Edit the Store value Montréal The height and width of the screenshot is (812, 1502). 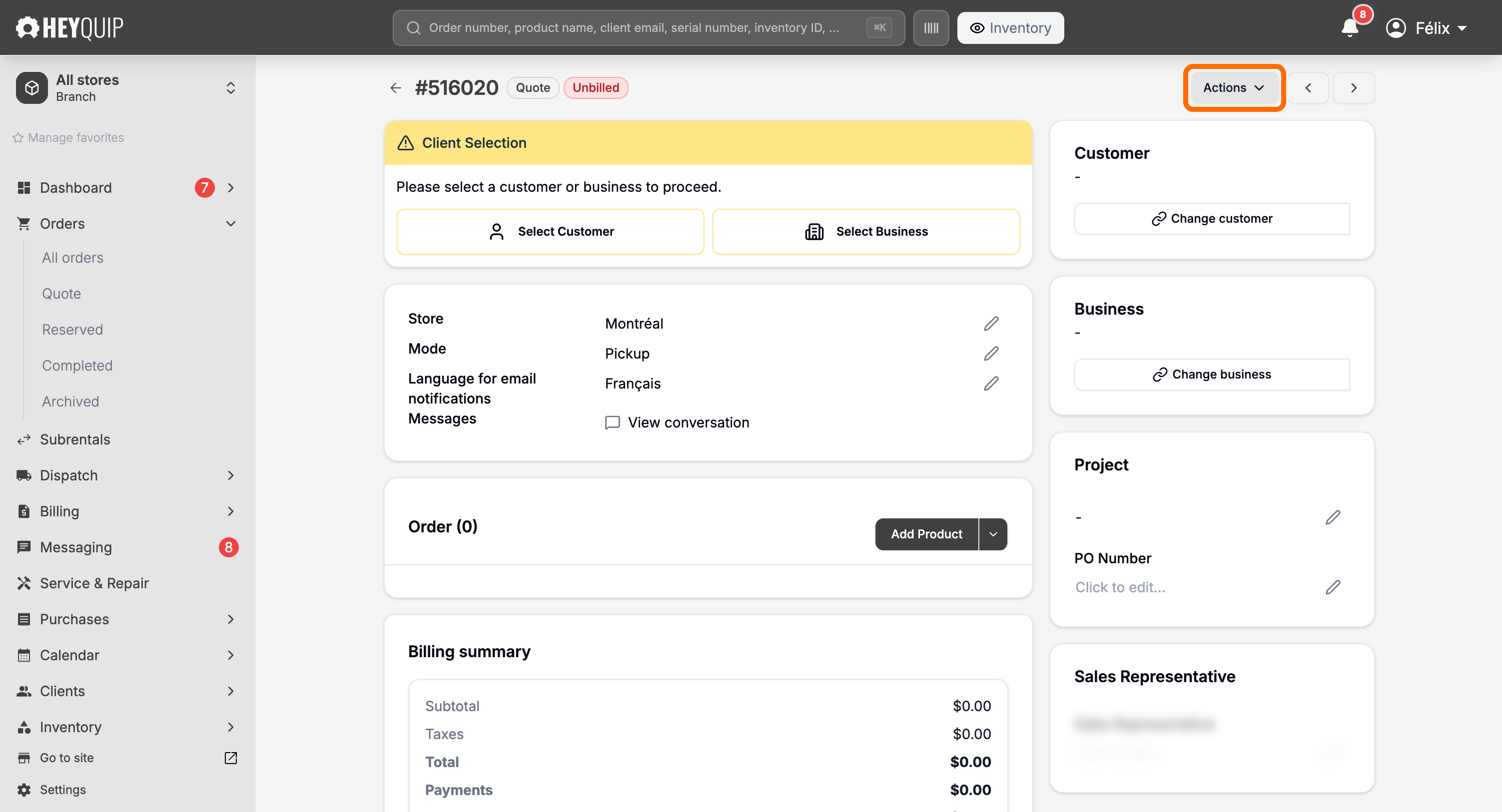tap(991, 324)
